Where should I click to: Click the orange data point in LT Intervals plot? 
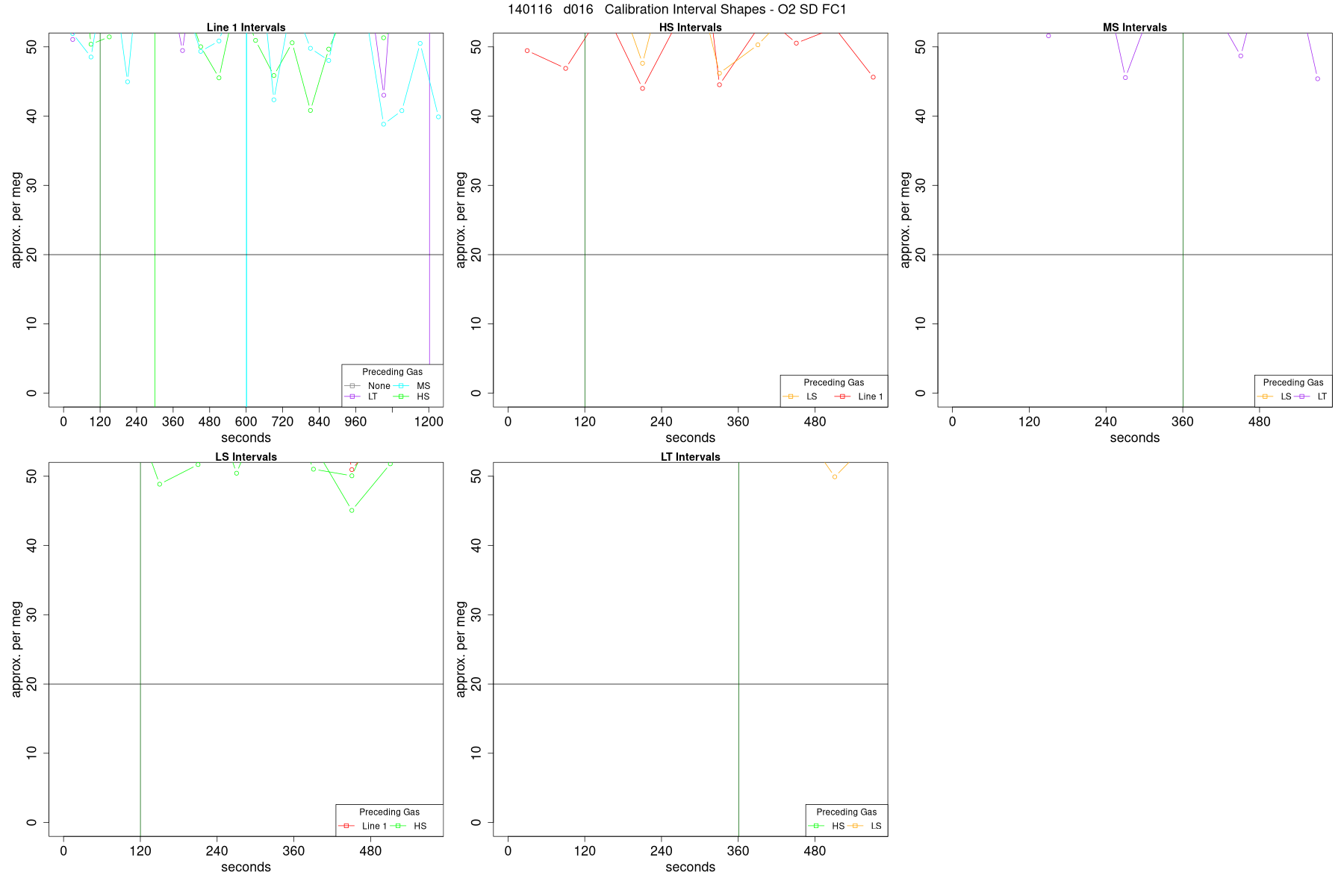[835, 476]
